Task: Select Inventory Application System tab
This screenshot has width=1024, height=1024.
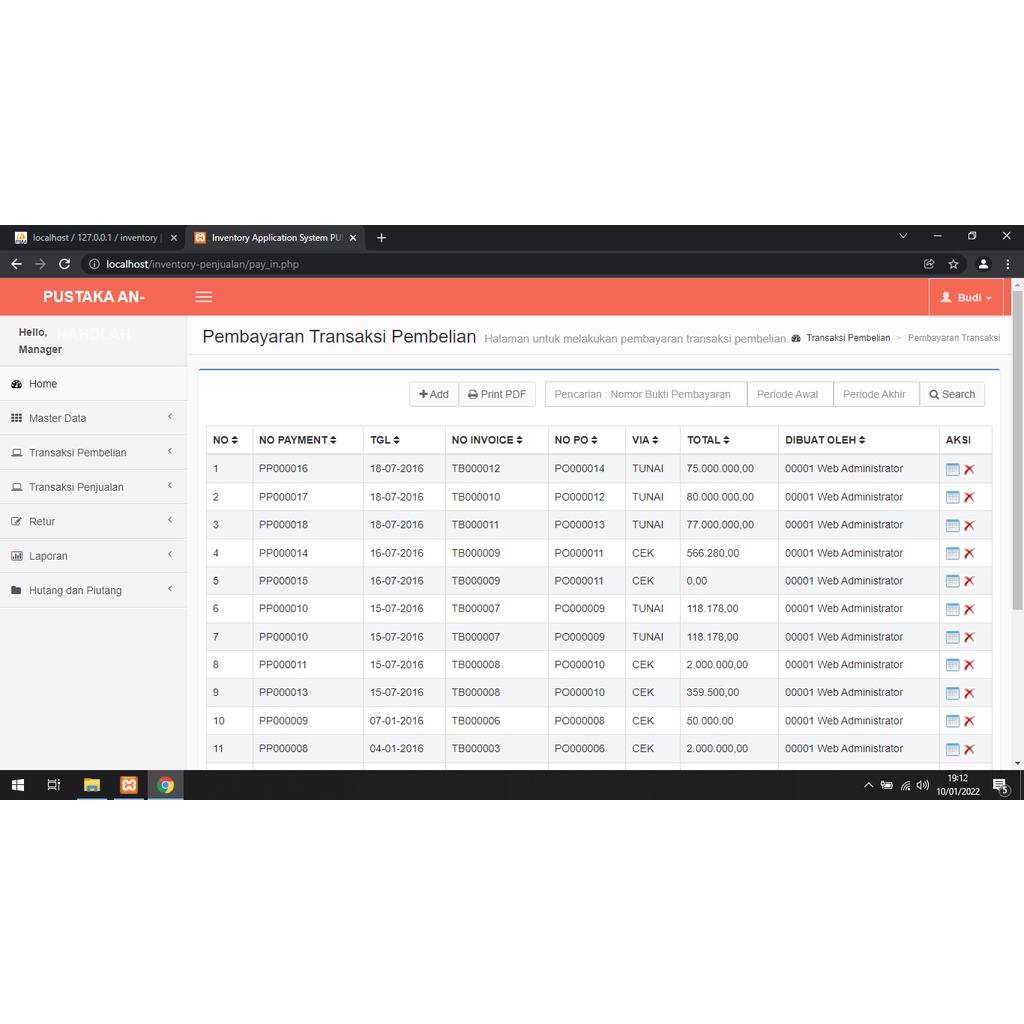Action: coord(275,238)
